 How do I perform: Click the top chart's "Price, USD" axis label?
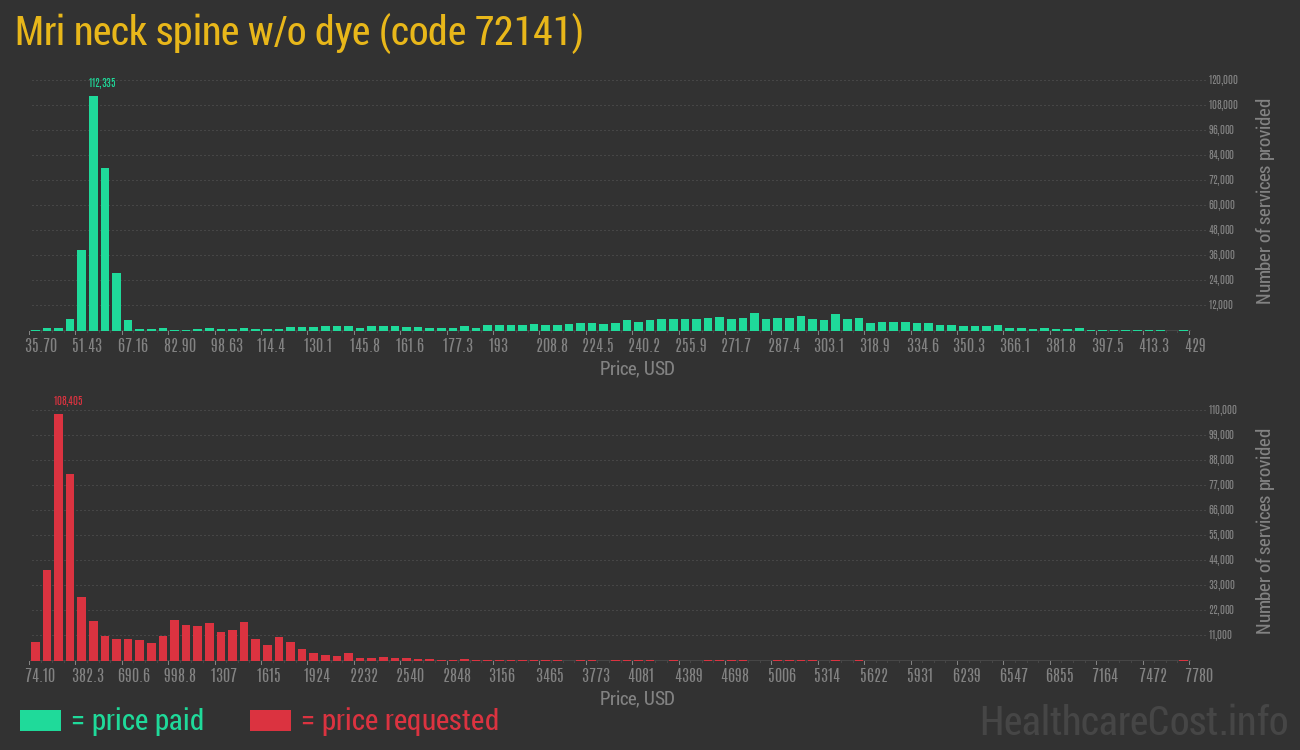(637, 369)
